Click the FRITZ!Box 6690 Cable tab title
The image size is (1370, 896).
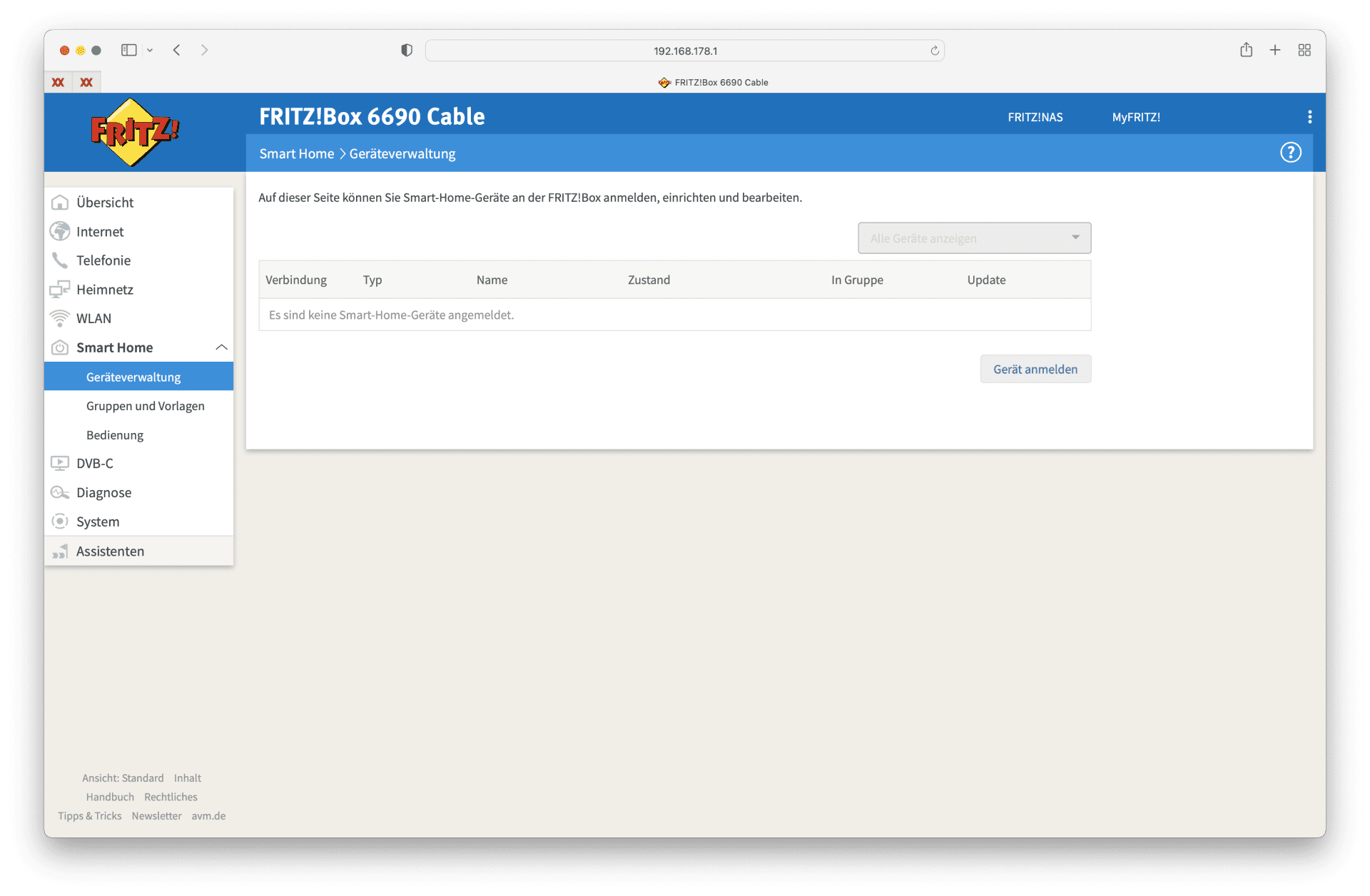(721, 82)
